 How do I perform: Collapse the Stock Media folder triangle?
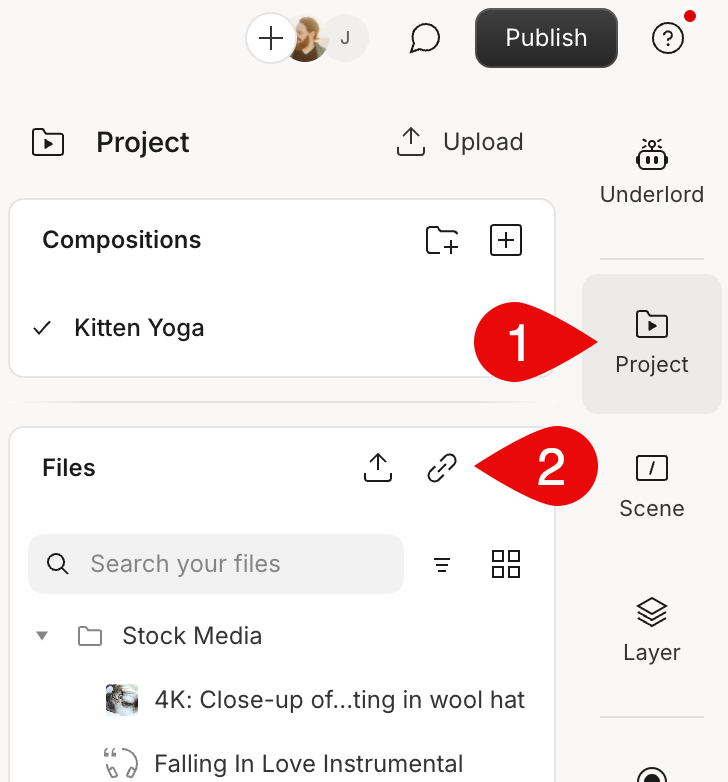point(42,635)
